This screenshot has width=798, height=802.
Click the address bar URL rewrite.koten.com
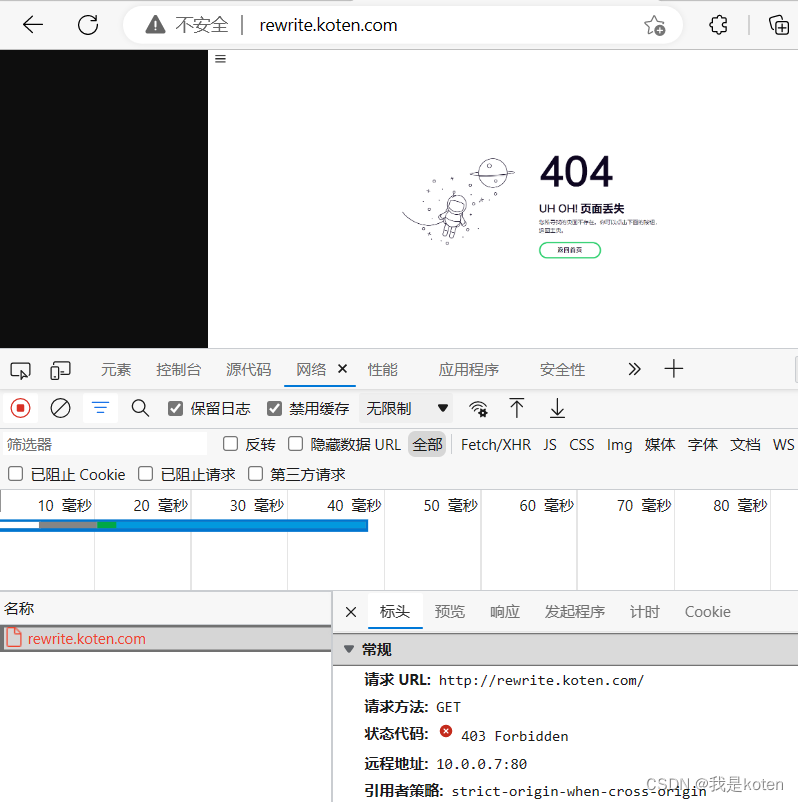[328, 25]
